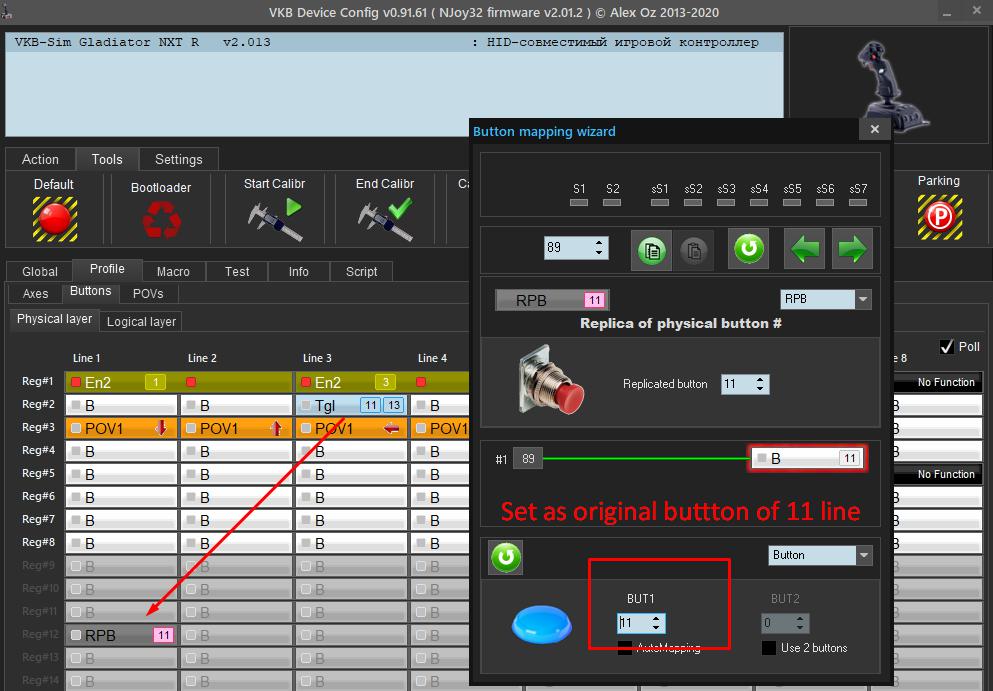
Task: Click the Replicated button stepper arrows
Action: pos(760,384)
